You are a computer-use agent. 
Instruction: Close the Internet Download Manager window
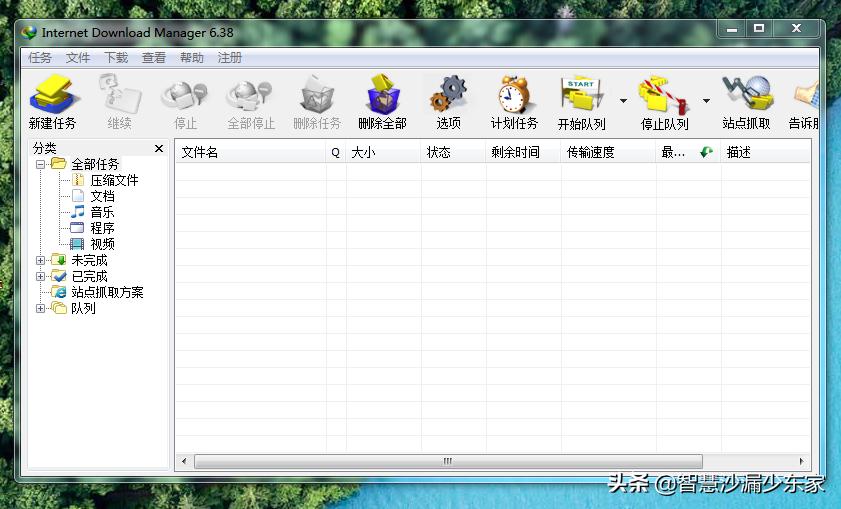(x=796, y=29)
